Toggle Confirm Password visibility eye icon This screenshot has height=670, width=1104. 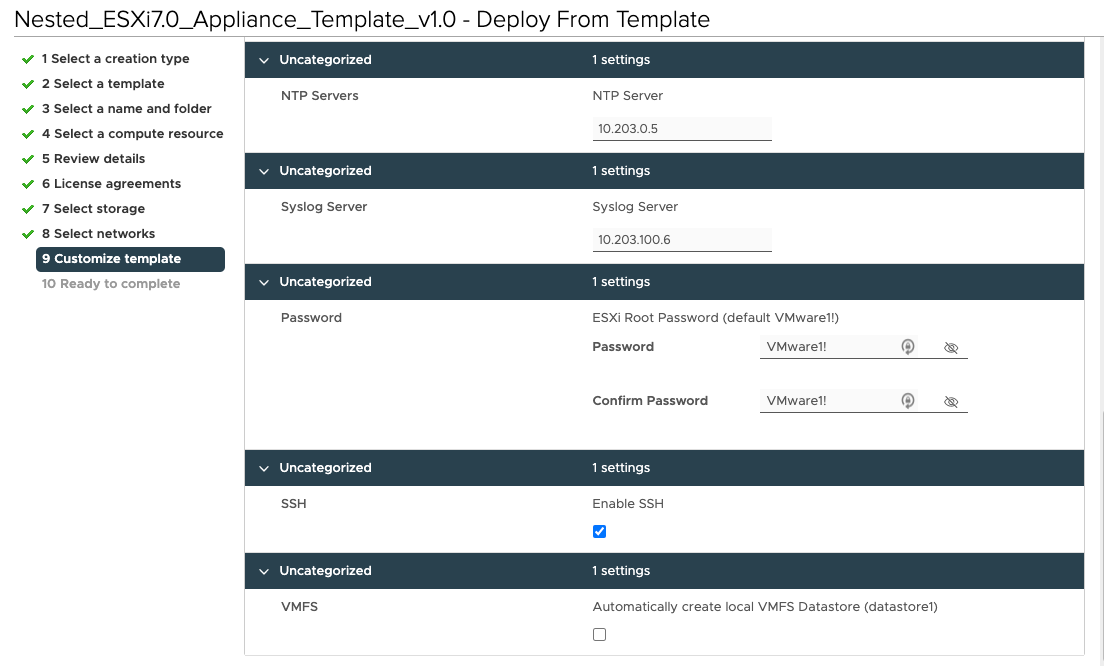click(x=951, y=402)
